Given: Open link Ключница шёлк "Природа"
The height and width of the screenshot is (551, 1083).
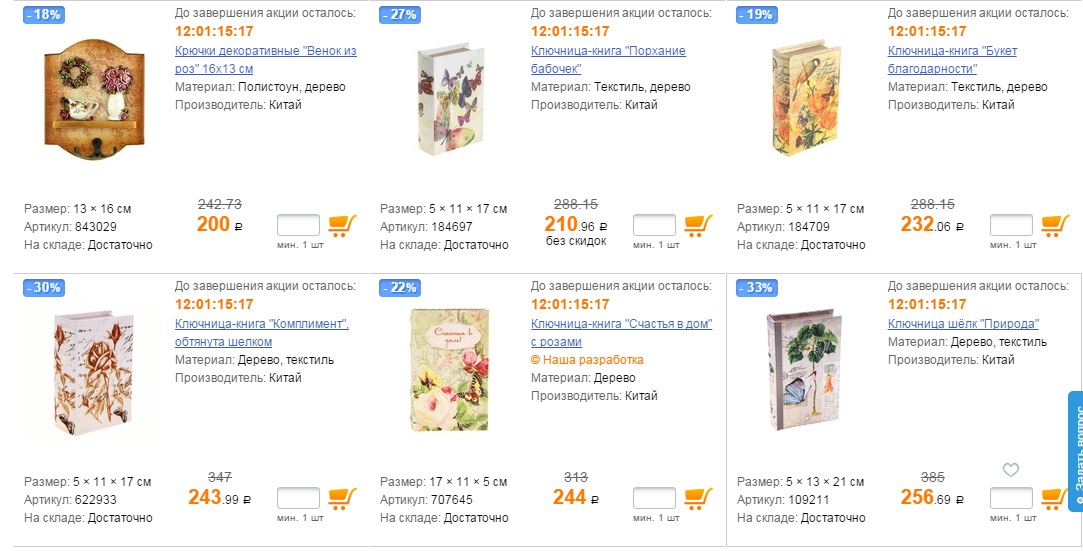Looking at the screenshot, I should tap(963, 324).
